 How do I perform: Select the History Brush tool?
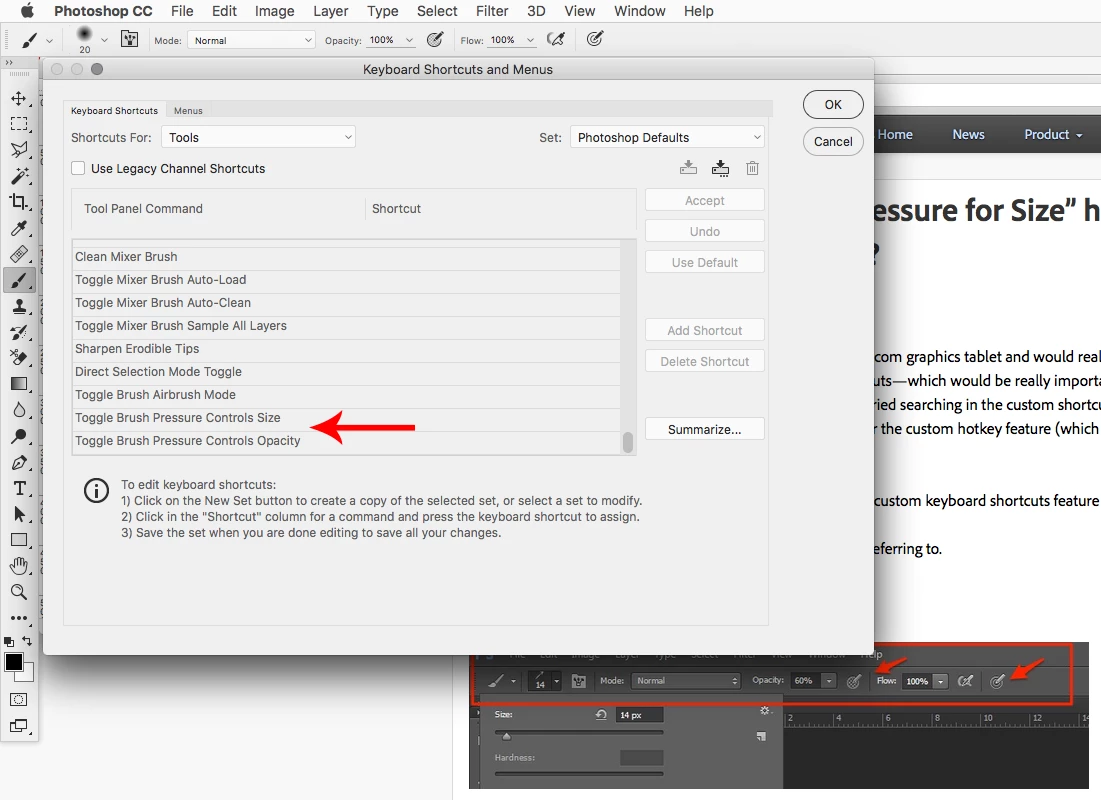(19, 332)
